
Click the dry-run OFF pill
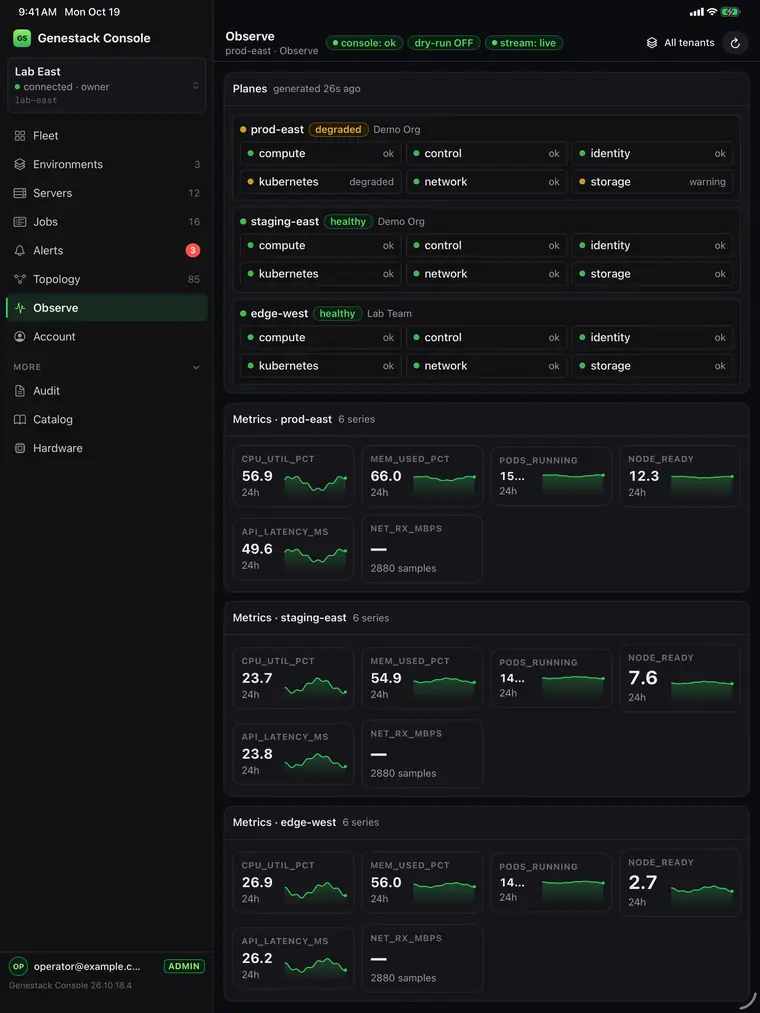coord(444,43)
